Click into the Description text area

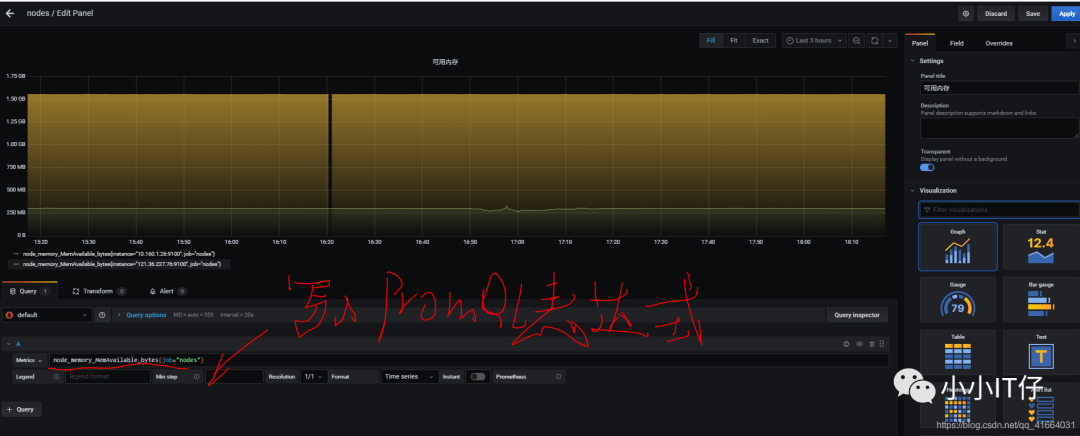click(999, 127)
